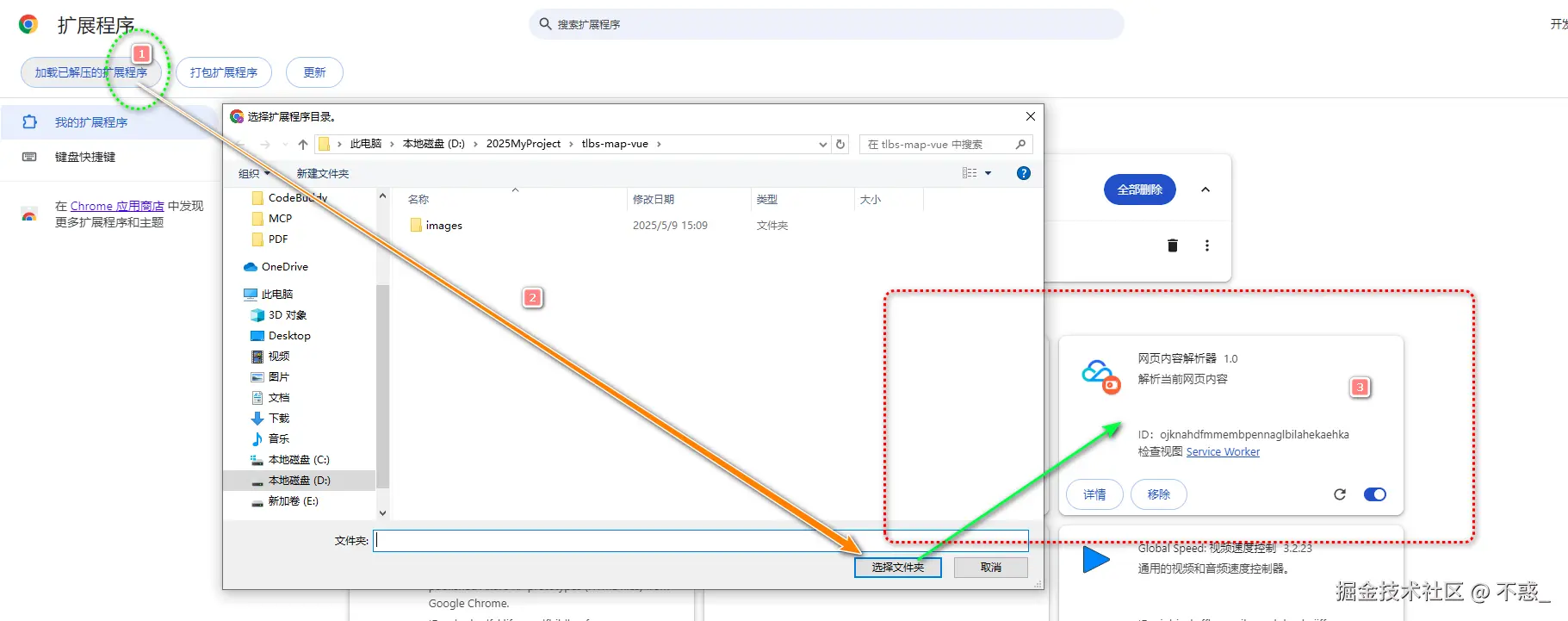
Task: Click the tree scrollbar down arrow
Action: 382,512
